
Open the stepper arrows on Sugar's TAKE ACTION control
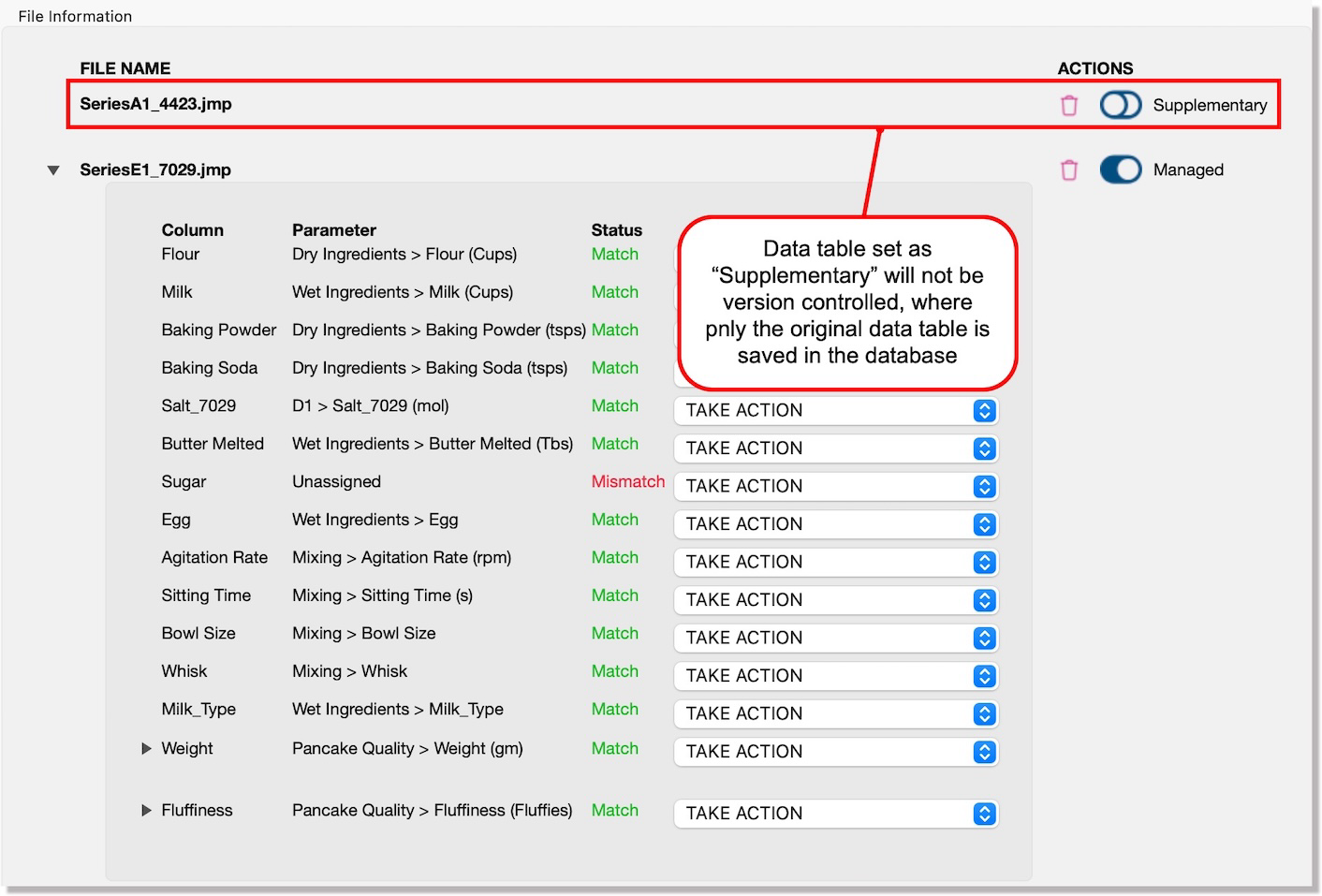click(x=982, y=486)
